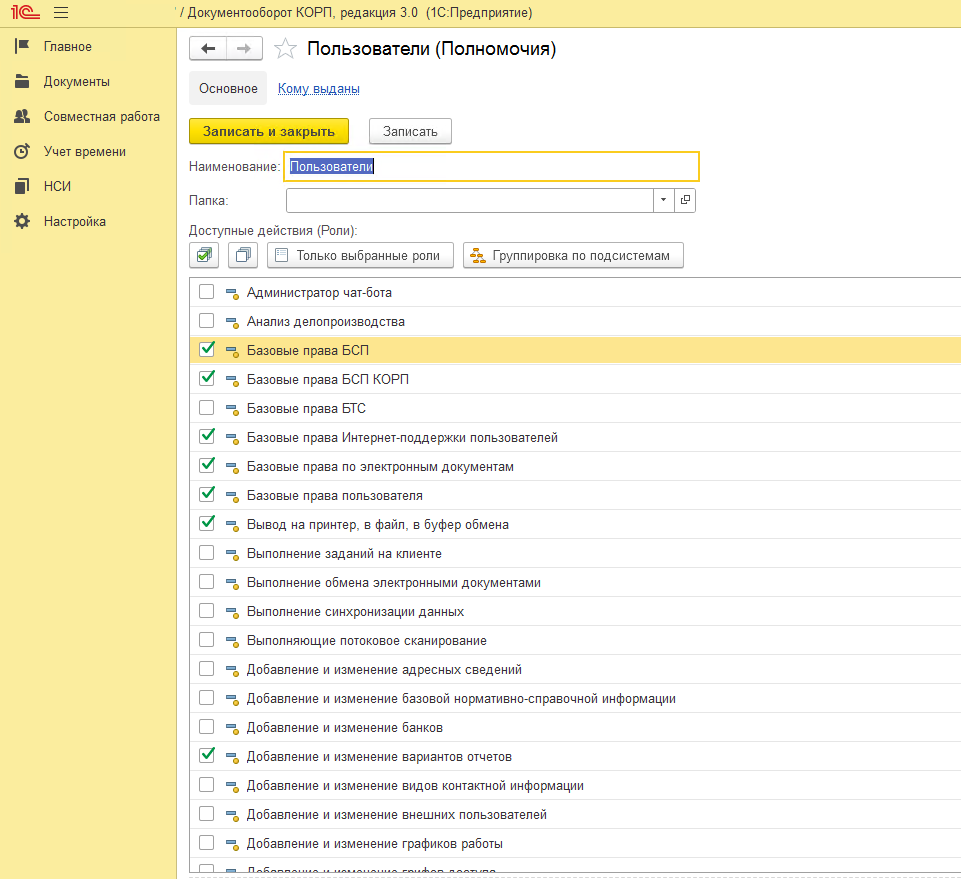Click the 1C logo icon
Image resolution: width=961 pixels, height=879 pixels.
pyautogui.click(x=25, y=12)
